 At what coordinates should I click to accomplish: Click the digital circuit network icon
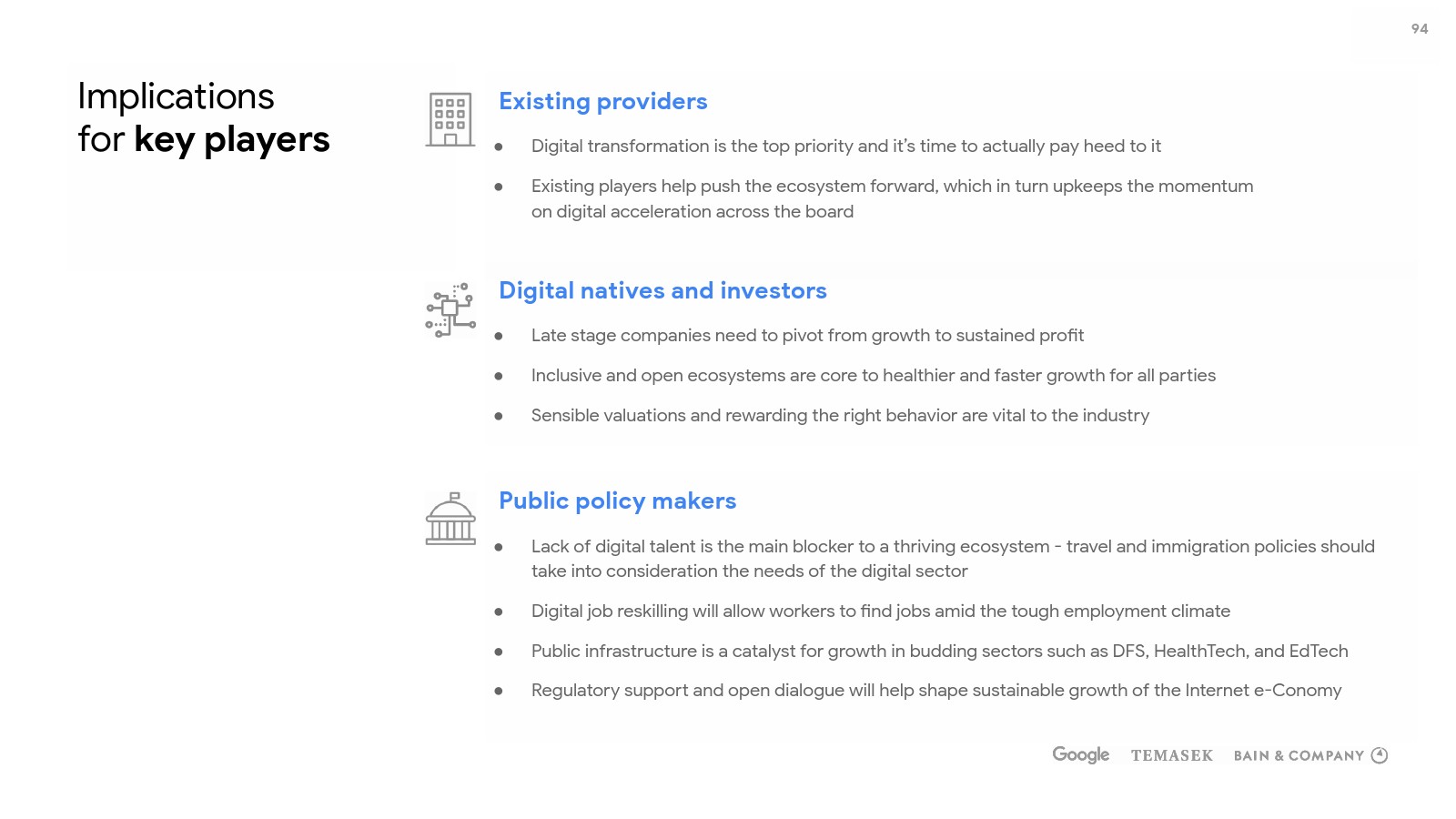point(450,309)
